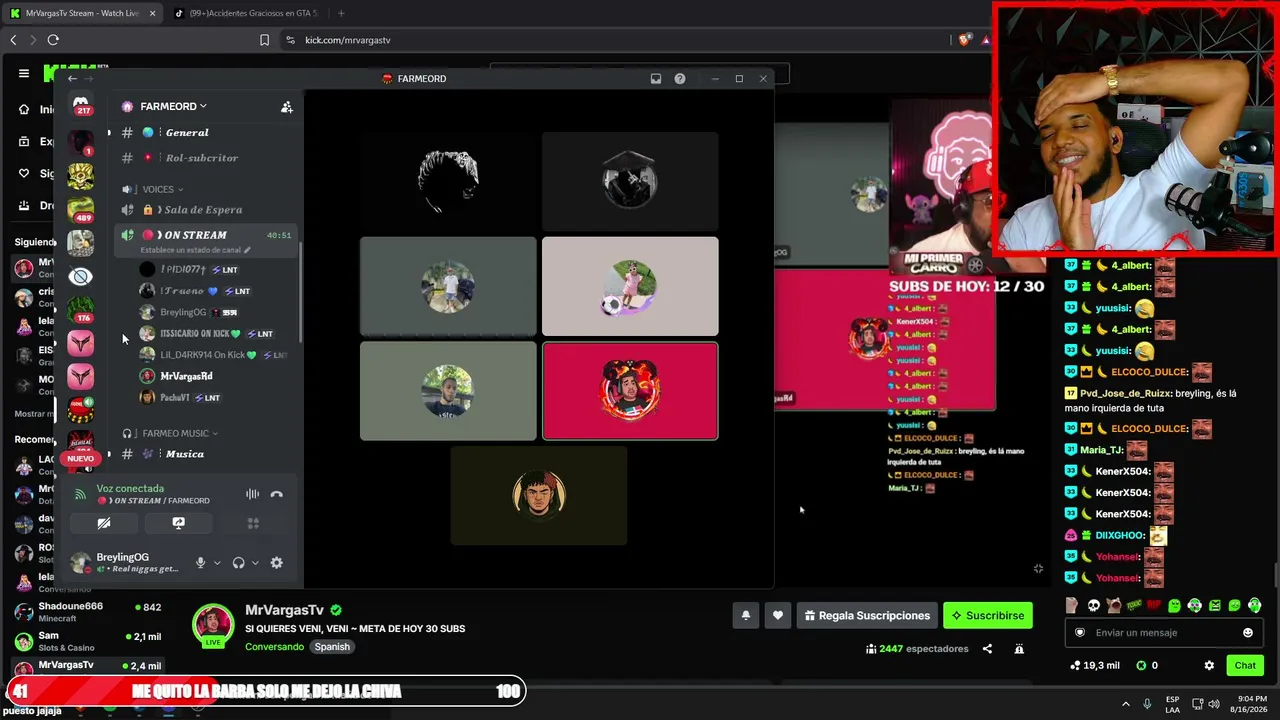
Task: Click PachuVI in voice channel member list
Action: coord(175,398)
